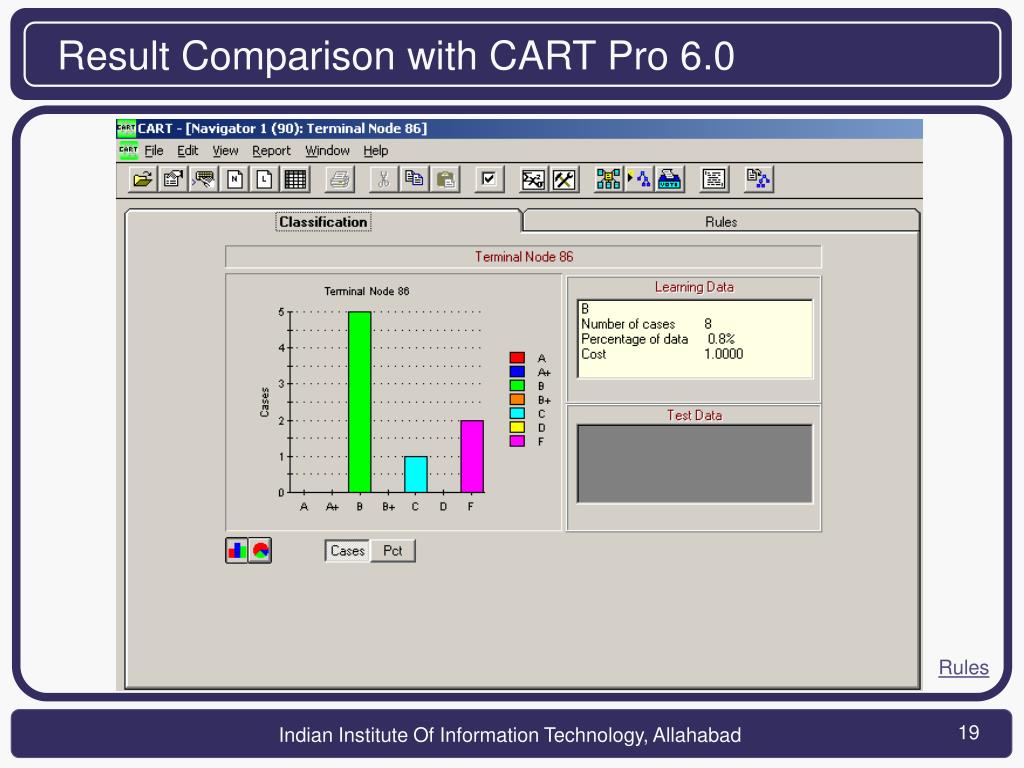Click slide number 19

pyautogui.click(x=968, y=733)
